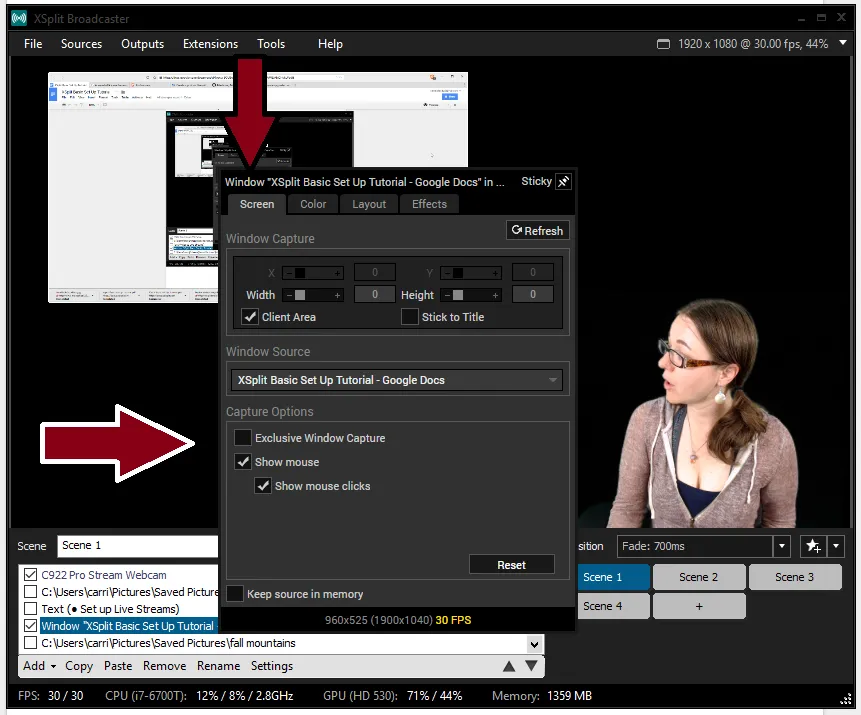Viewport: 861px width, 715px height.
Task: Toggle the fall mountains source checkbox
Action: coord(31,643)
